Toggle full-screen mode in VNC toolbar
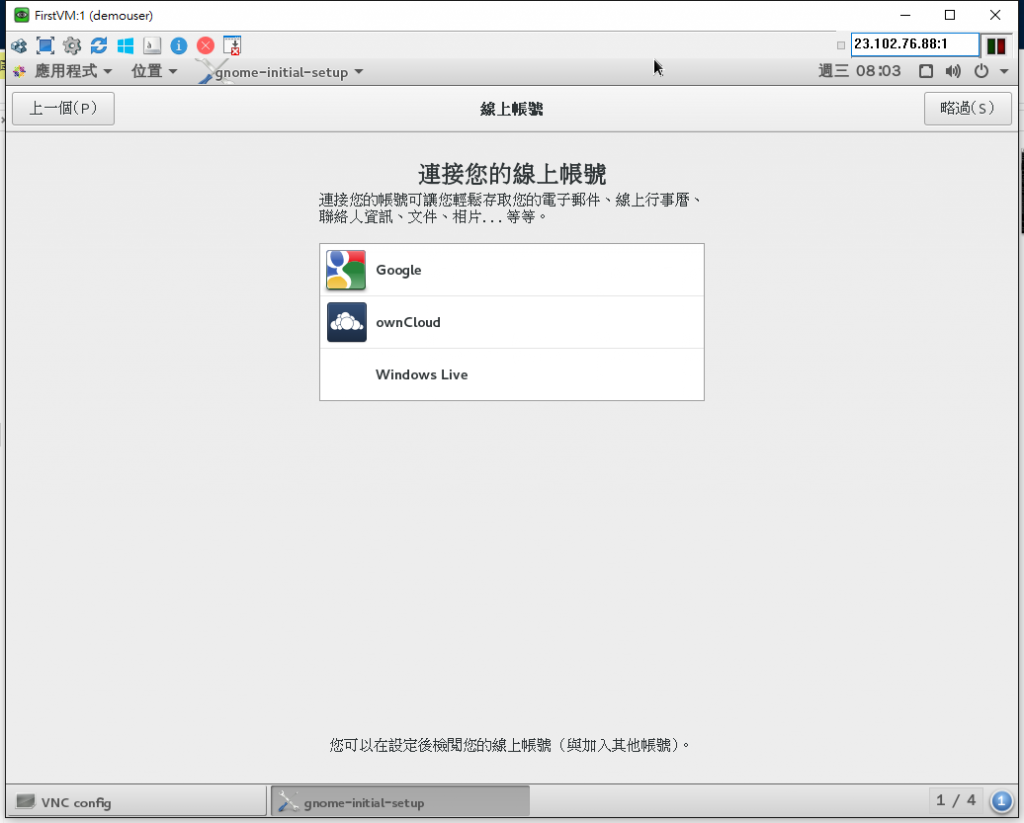 [45, 46]
